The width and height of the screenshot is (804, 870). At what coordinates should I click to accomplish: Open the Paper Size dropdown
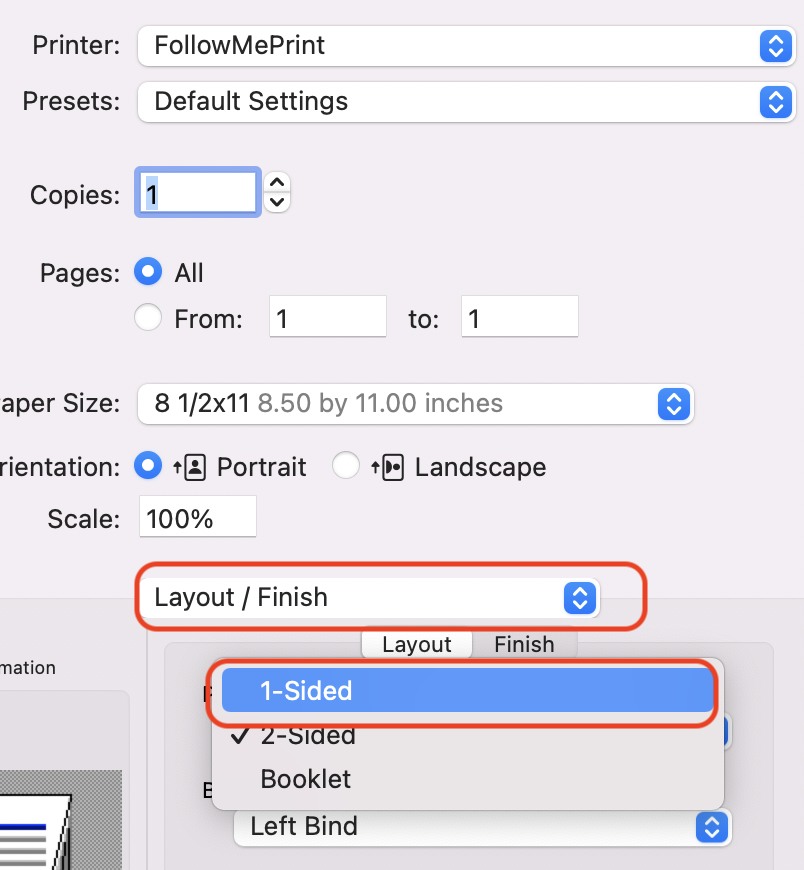tap(415, 404)
